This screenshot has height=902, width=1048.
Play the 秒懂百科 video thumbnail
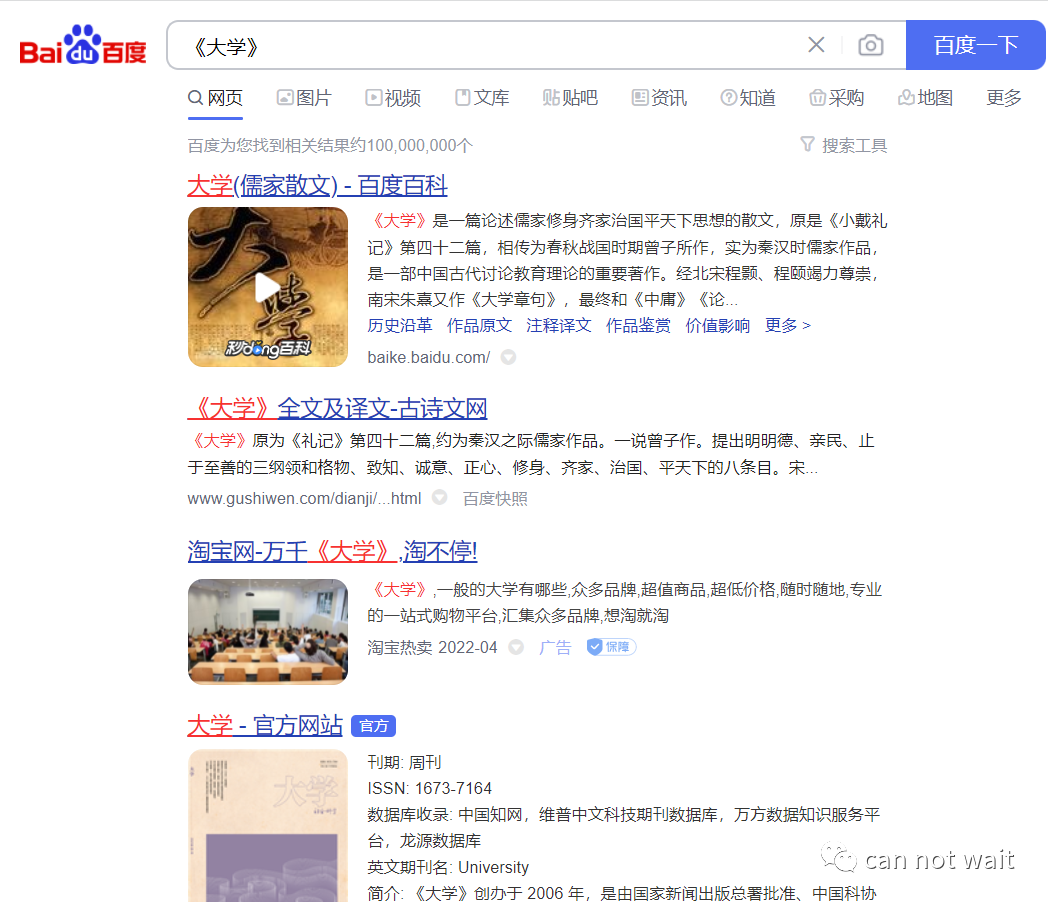point(268,287)
